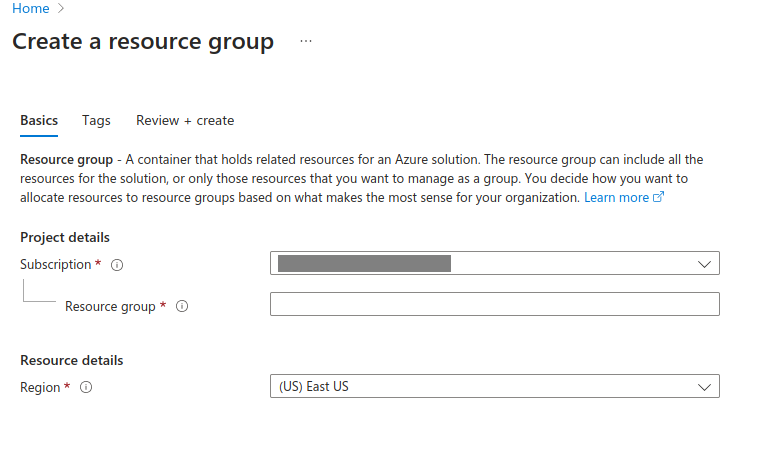776x466 pixels.
Task: Click the Resource group info icon
Action: click(x=182, y=306)
